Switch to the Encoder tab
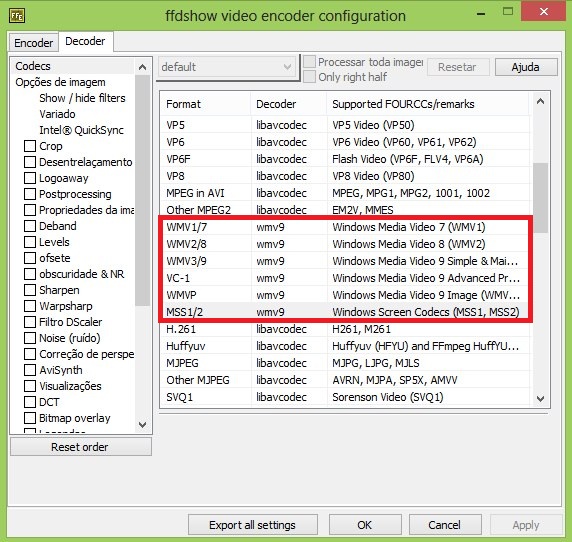572x542 pixels. [x=34, y=43]
